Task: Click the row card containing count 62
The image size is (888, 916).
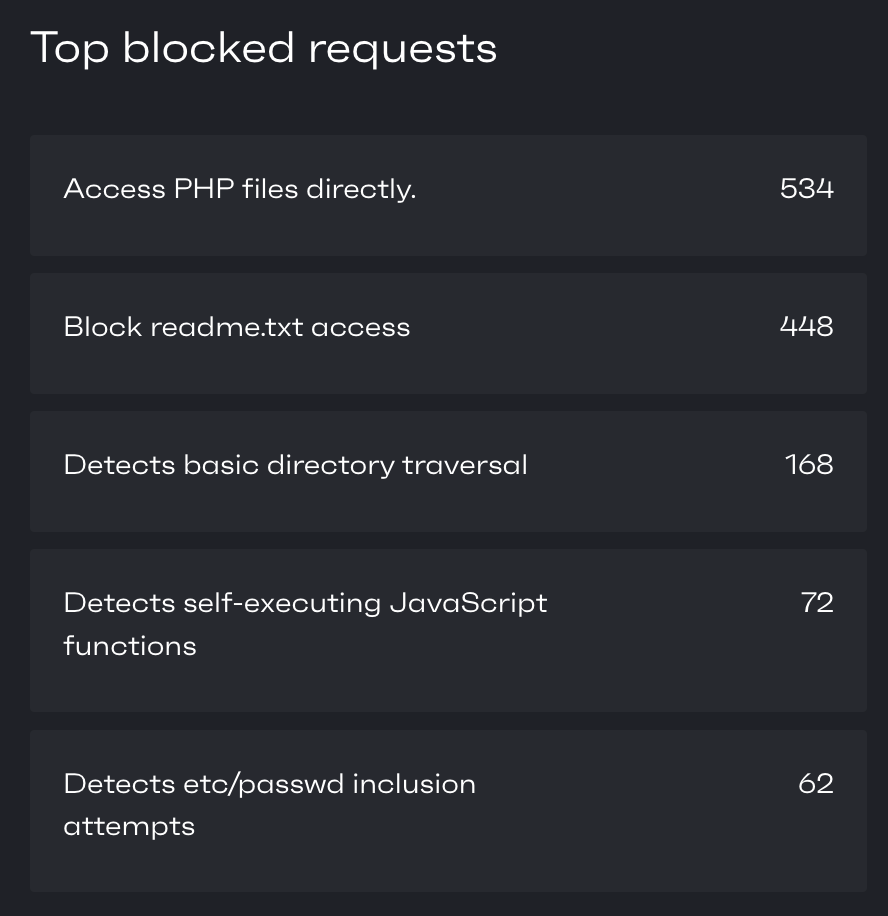Action: [x=448, y=811]
